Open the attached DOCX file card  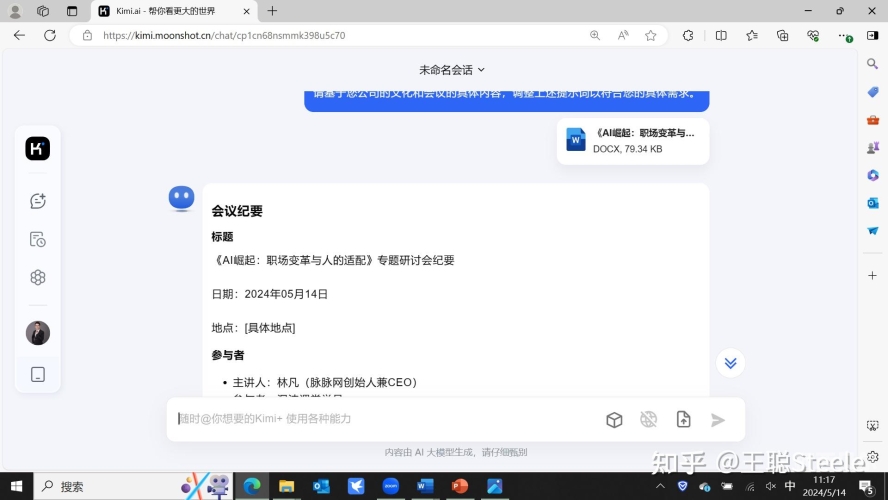click(x=633, y=141)
